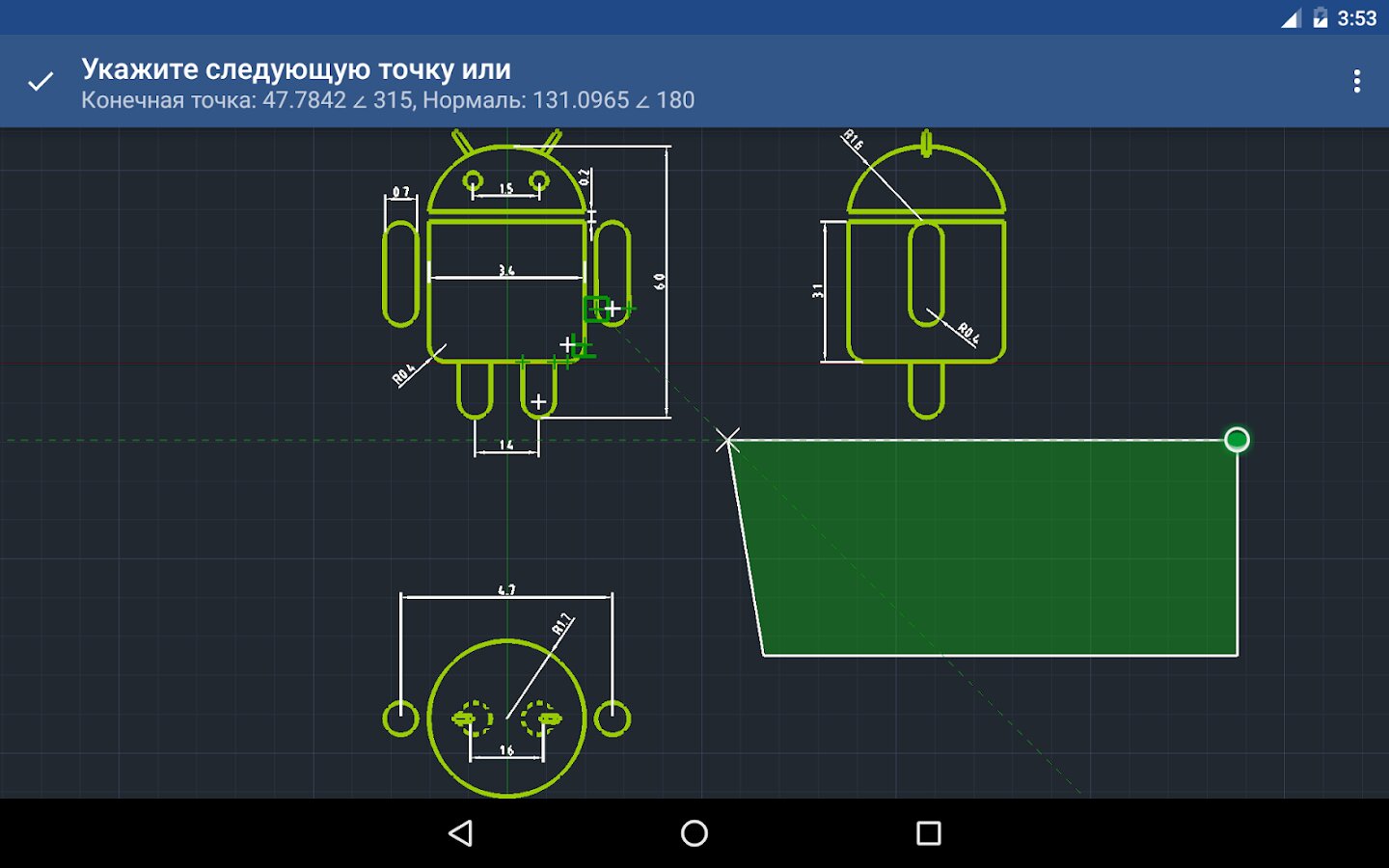The image size is (1389, 868).
Task: Select the R1.6 radius label on side view
Action: 853,140
